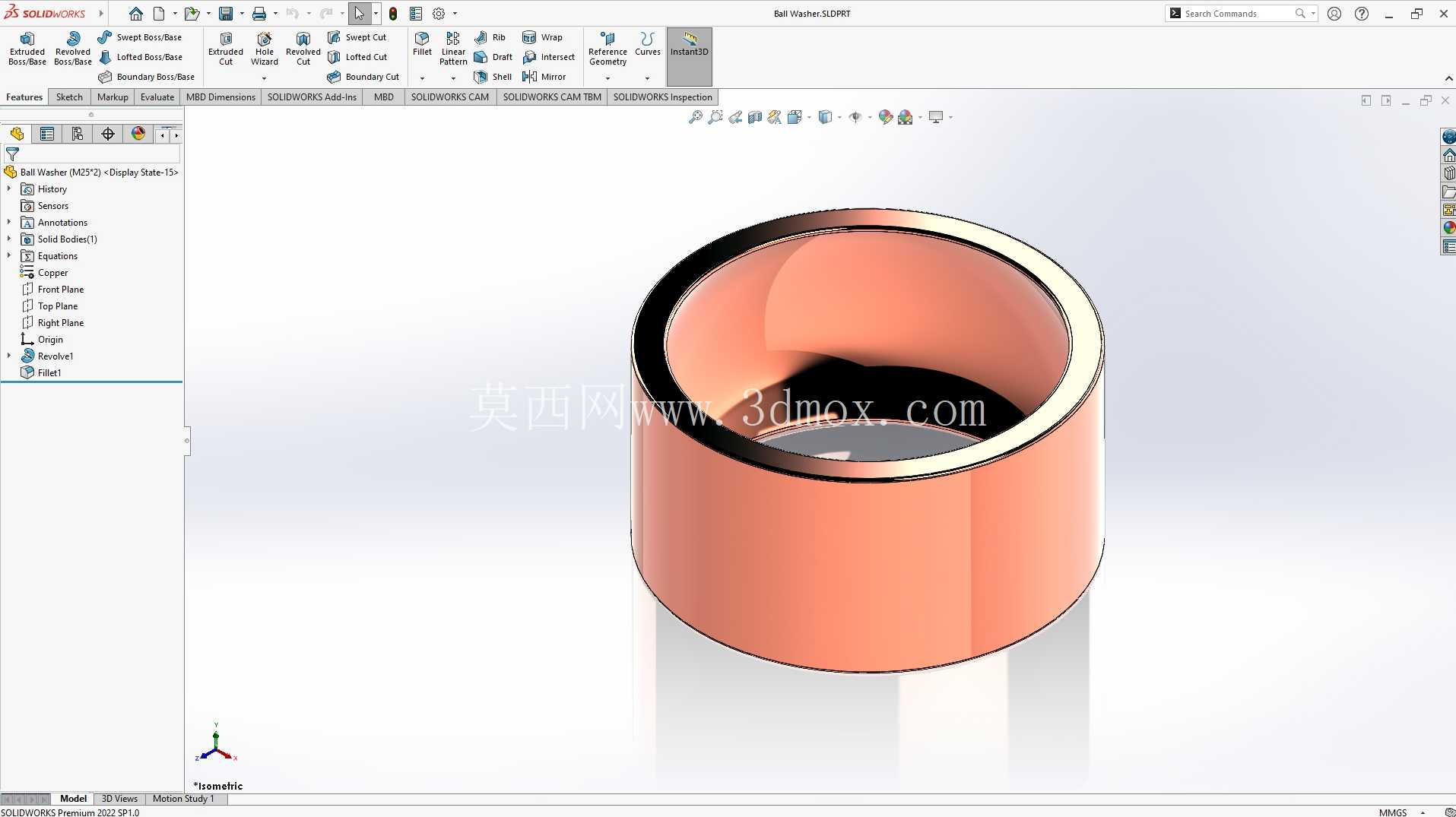This screenshot has width=1456, height=817.
Task: Switch to the ConfigurationManager tab
Action: (x=78, y=135)
